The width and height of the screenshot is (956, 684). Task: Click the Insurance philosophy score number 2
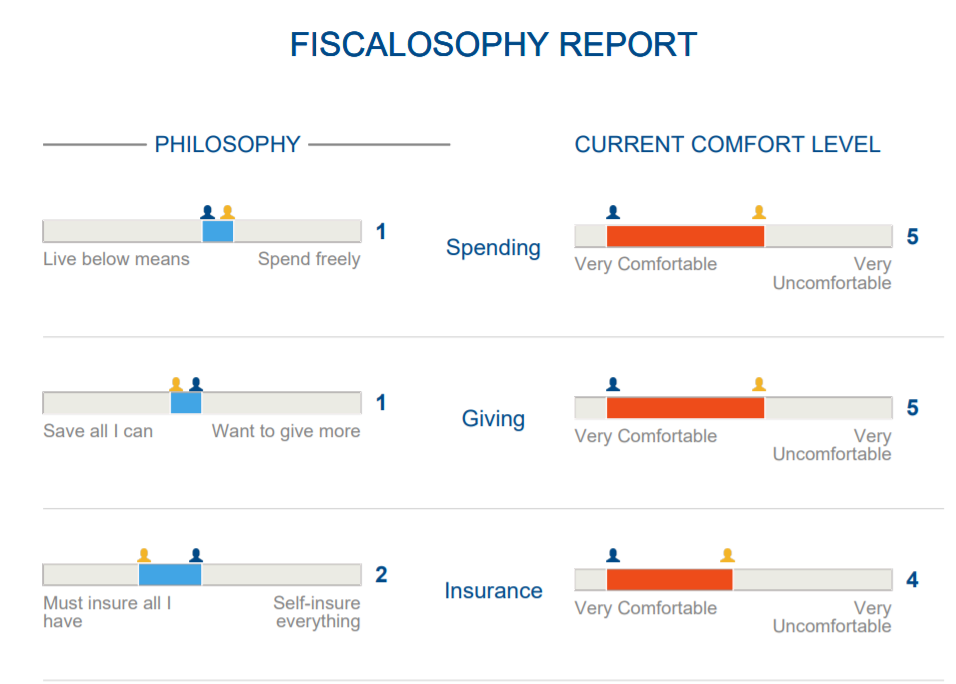coord(381,575)
